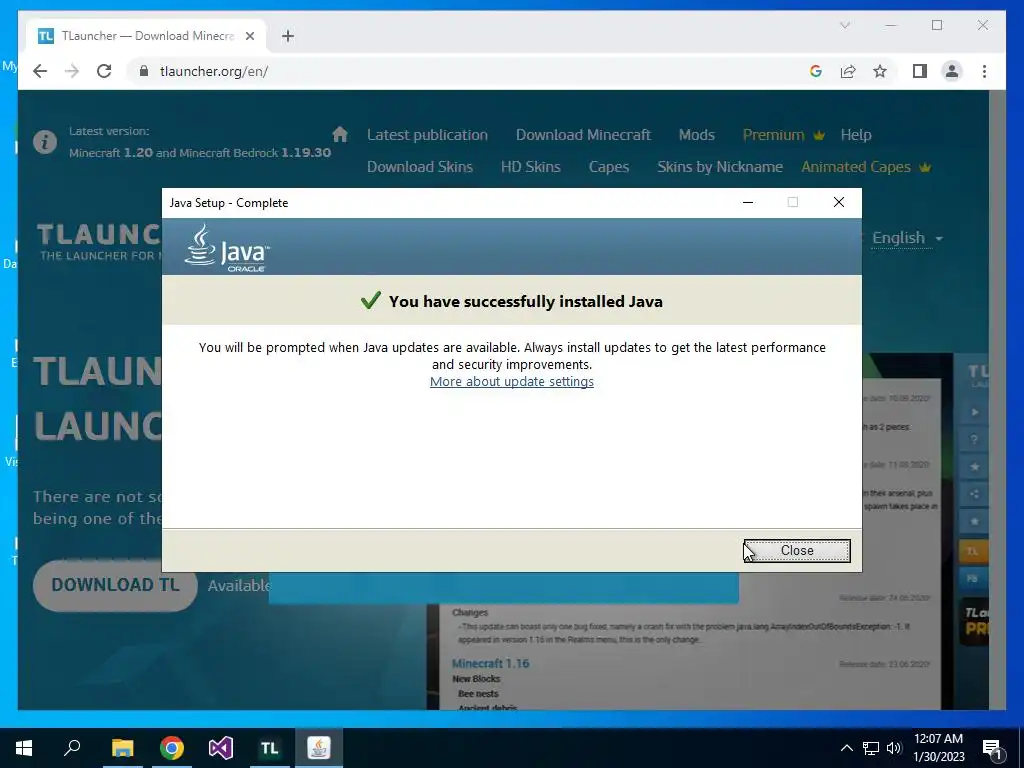Open Chrome tab search chevron
Viewport: 1024px width, 768px height.
[x=844, y=25]
